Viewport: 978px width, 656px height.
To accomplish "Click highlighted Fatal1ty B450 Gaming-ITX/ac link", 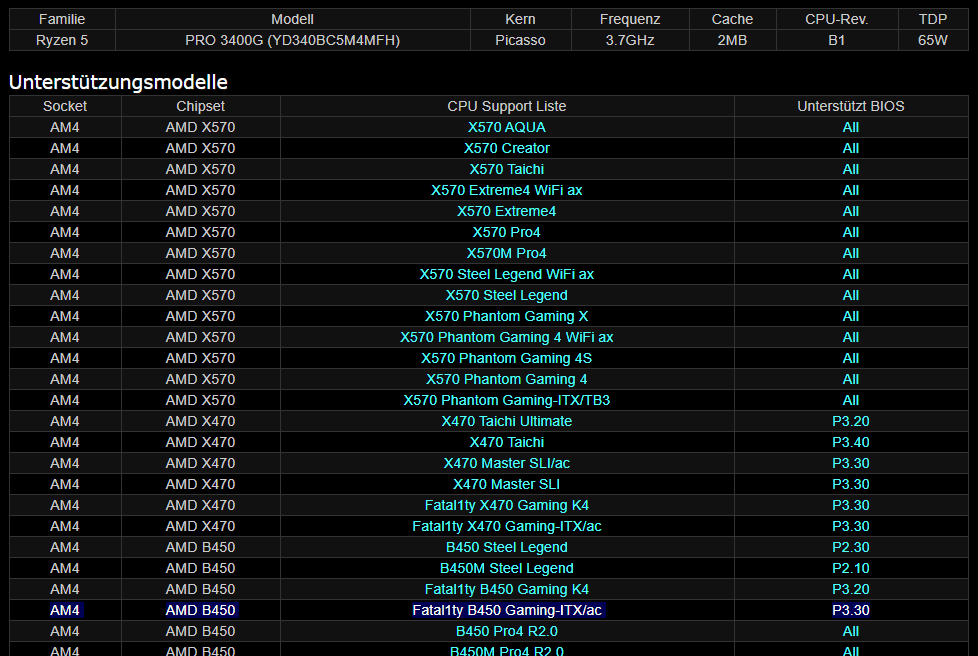I will coord(506,610).
